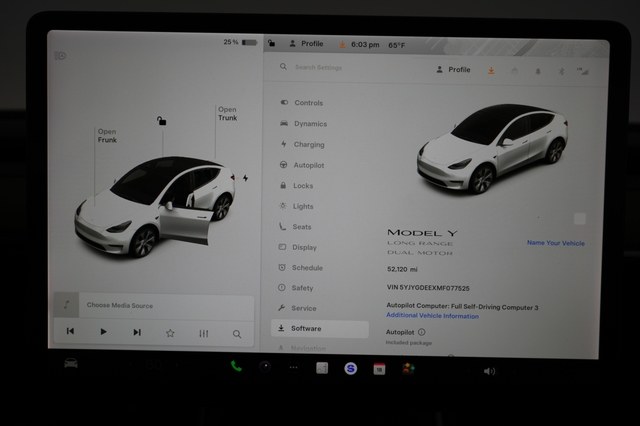Click Open Frunk

(x=107, y=135)
